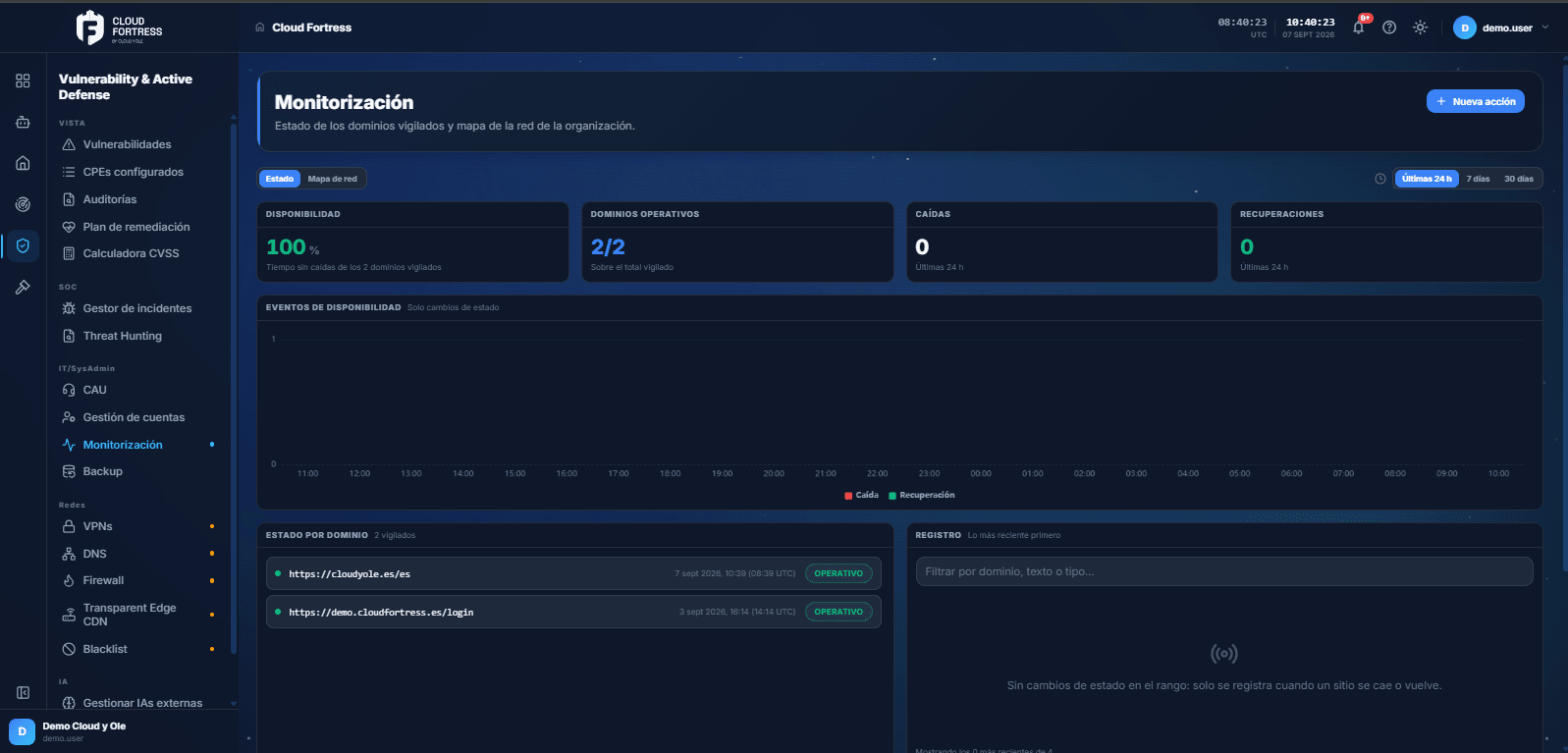1568x753 pixels.
Task: Select the 30 días time range
Action: [x=1518, y=179]
